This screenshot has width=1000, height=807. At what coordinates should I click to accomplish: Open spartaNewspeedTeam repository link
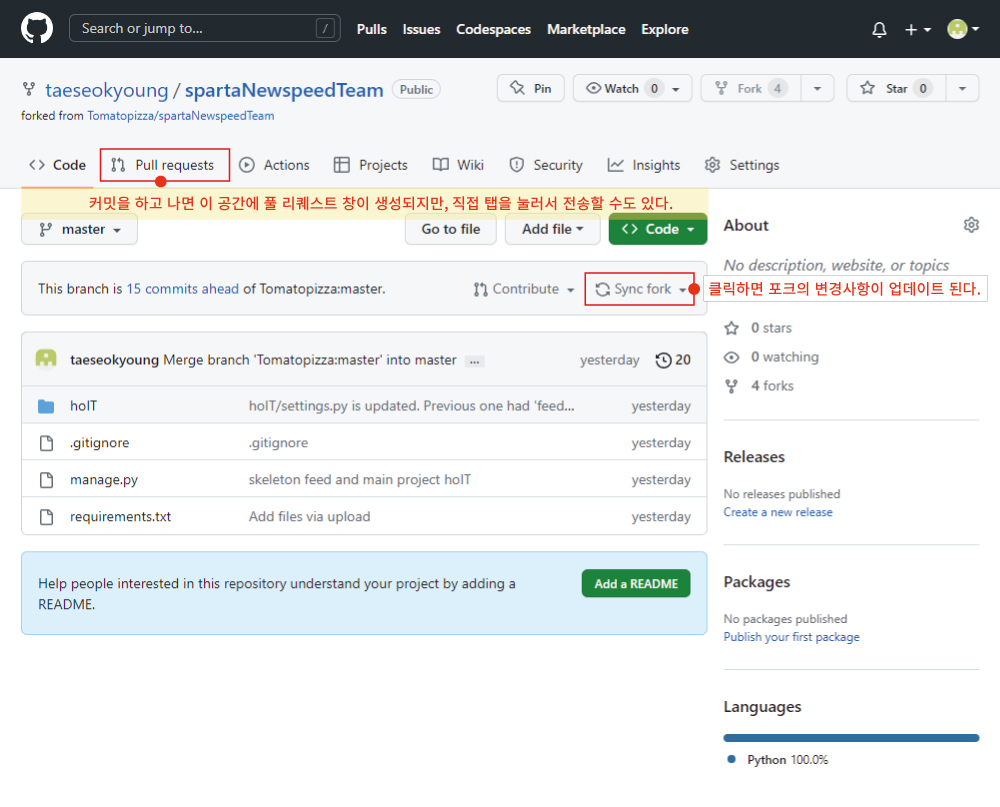(x=284, y=90)
